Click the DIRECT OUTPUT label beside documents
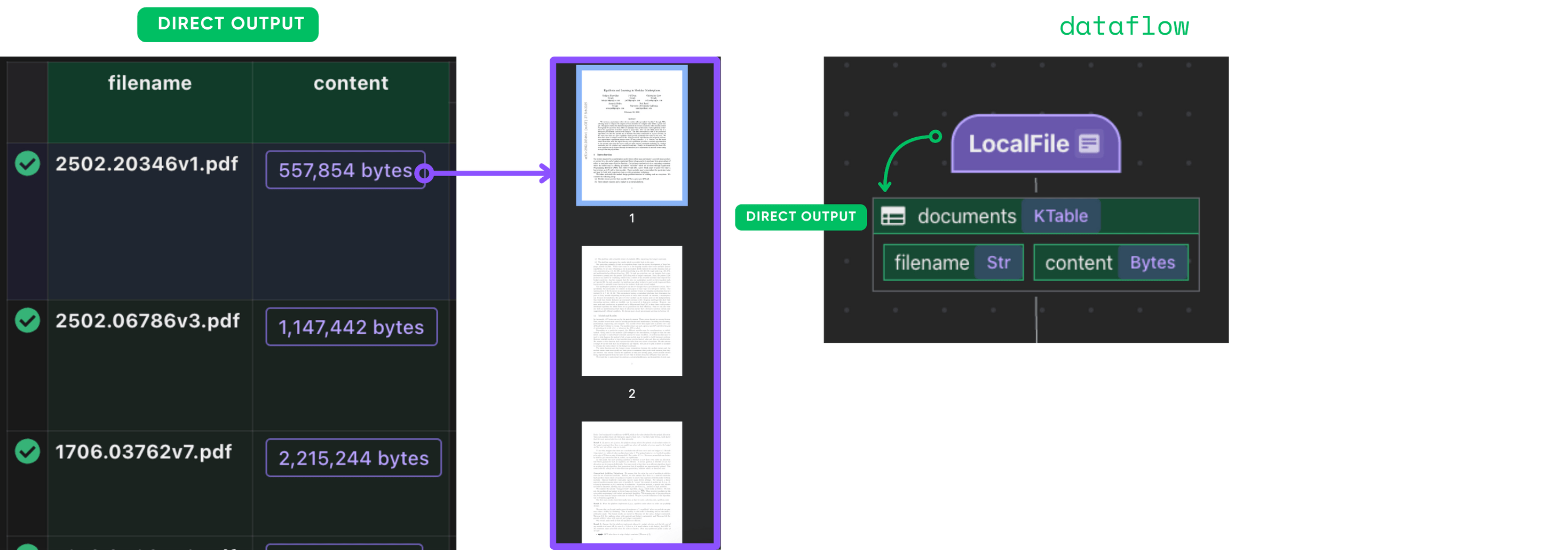1568x552 pixels. [801, 217]
